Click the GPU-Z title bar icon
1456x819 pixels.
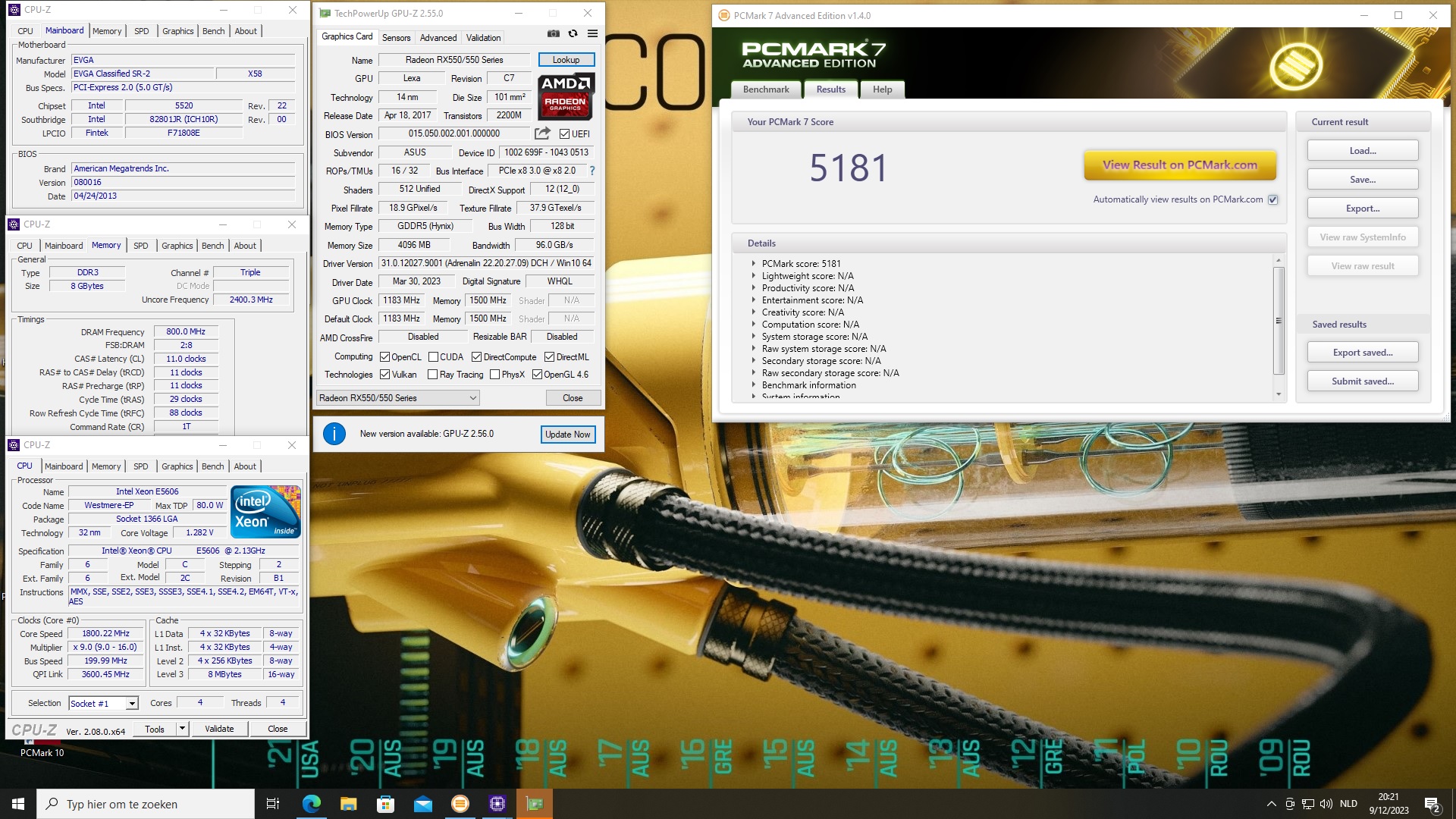tap(325, 13)
